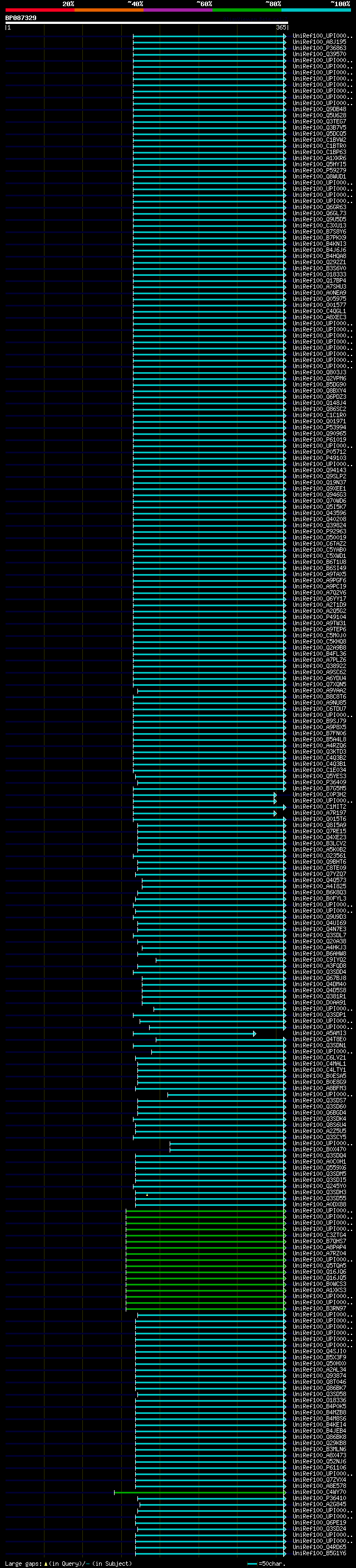The width and height of the screenshot is (356, 1568).
Task: Click UniRef100_P36409 entry
Action: (319, 783)
